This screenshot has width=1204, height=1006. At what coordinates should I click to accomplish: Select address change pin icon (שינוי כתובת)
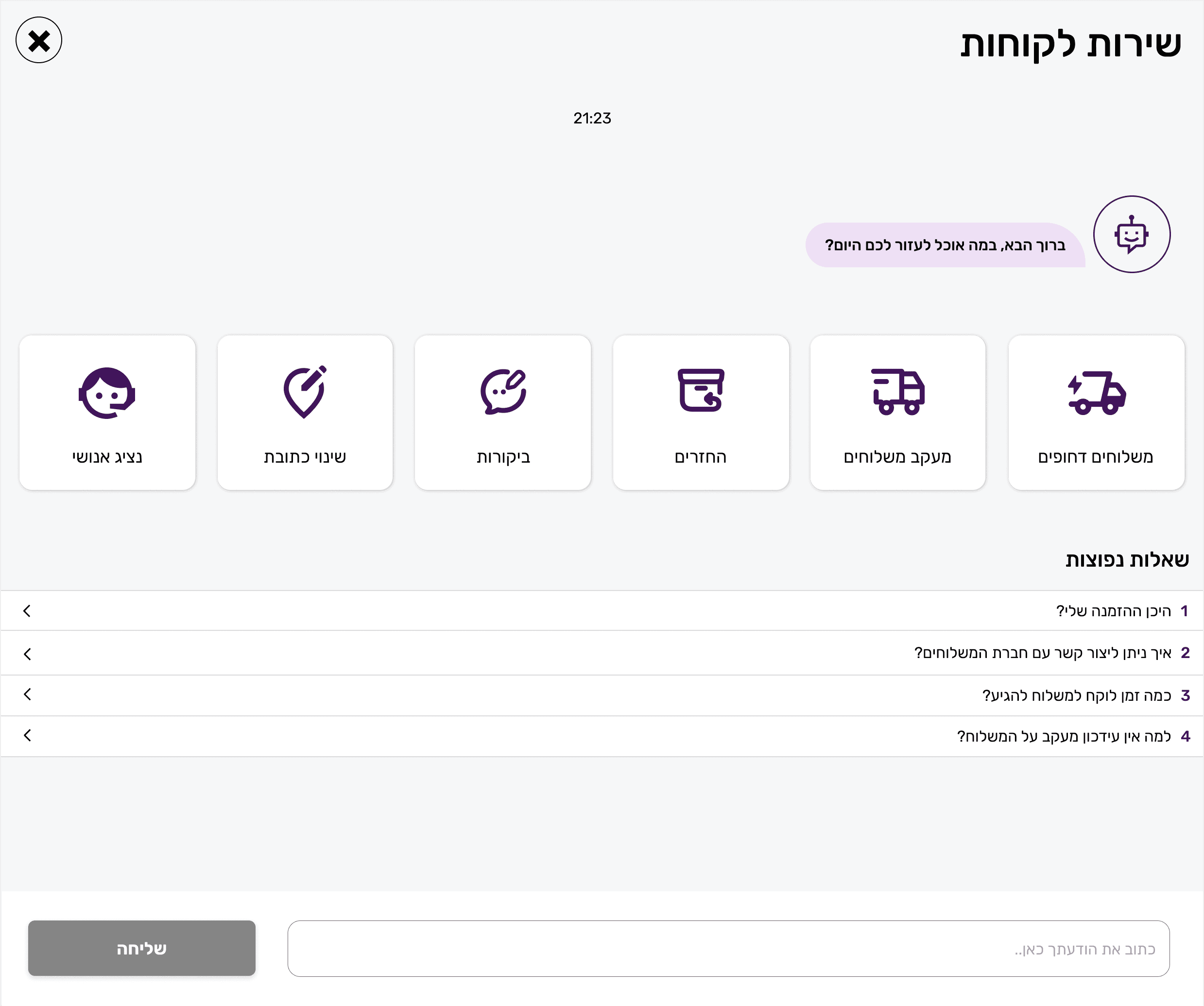click(x=305, y=392)
